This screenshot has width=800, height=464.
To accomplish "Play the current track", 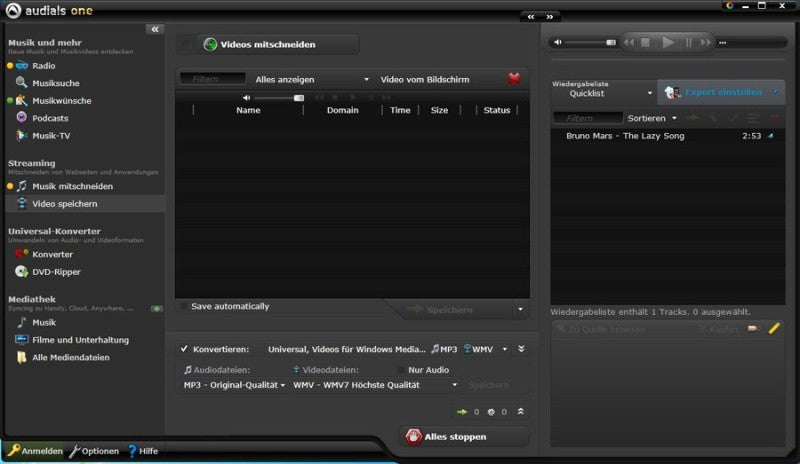I will [667, 42].
